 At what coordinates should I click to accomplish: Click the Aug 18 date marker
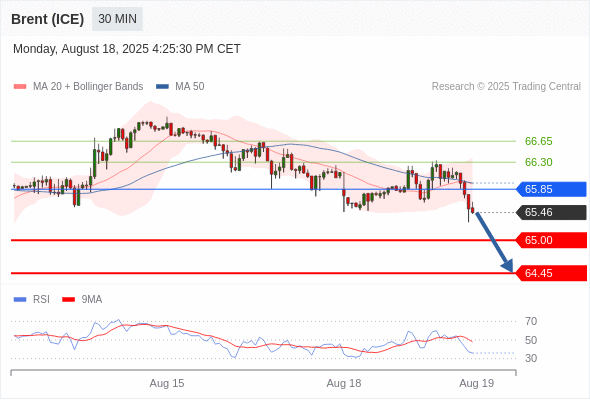[x=344, y=383]
